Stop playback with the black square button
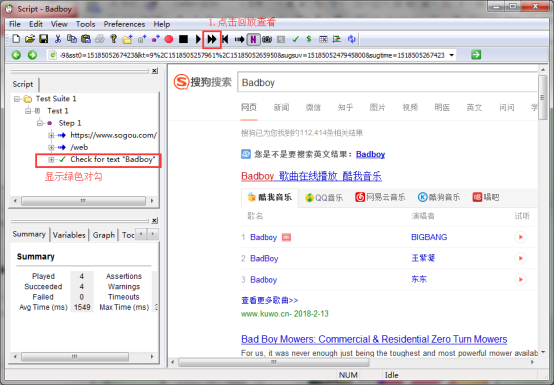Screen dimensions: 554x386 183,39
